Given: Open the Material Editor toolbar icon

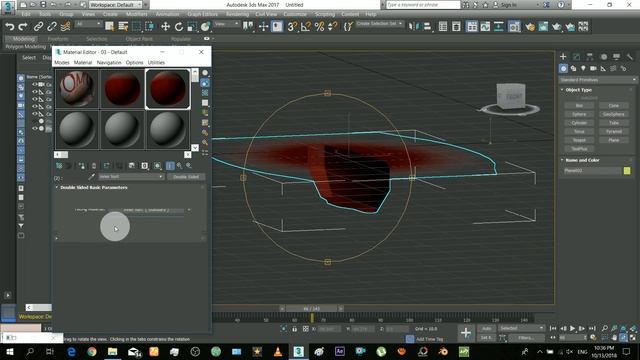Looking at the screenshot, I should 514,27.
